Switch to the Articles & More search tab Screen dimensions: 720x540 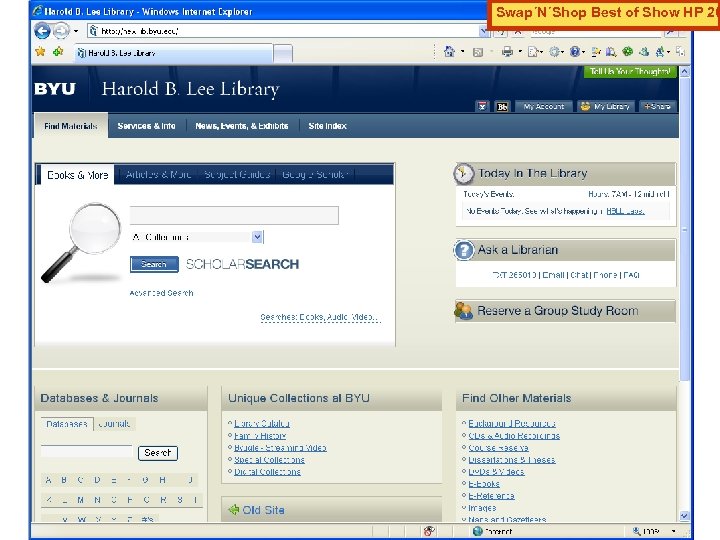158,174
